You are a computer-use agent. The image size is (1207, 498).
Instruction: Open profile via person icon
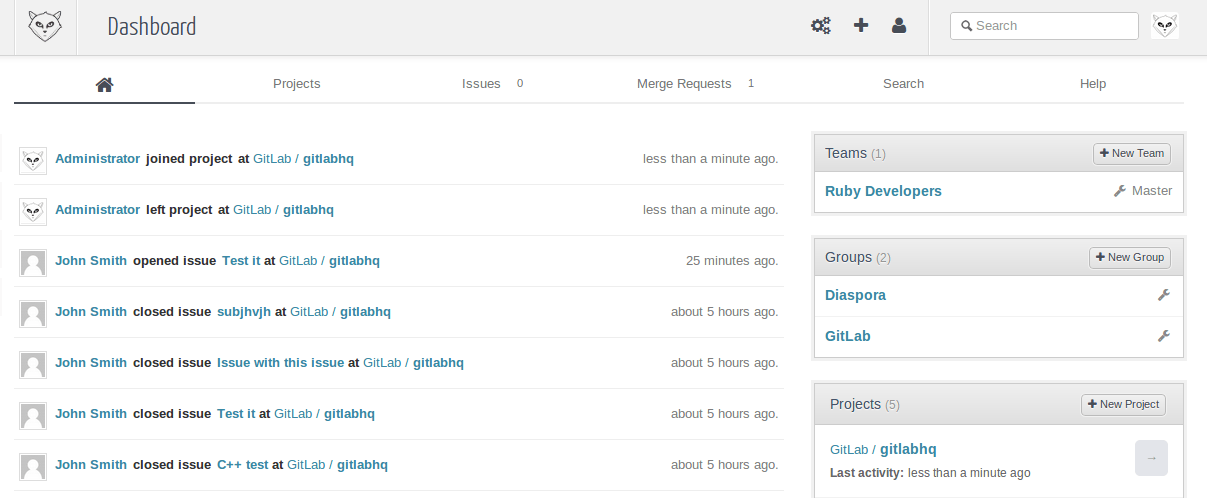point(898,26)
